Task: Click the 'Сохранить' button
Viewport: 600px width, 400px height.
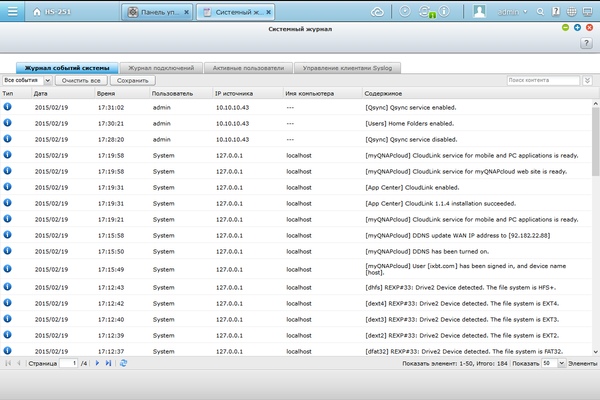Action: click(x=132, y=79)
